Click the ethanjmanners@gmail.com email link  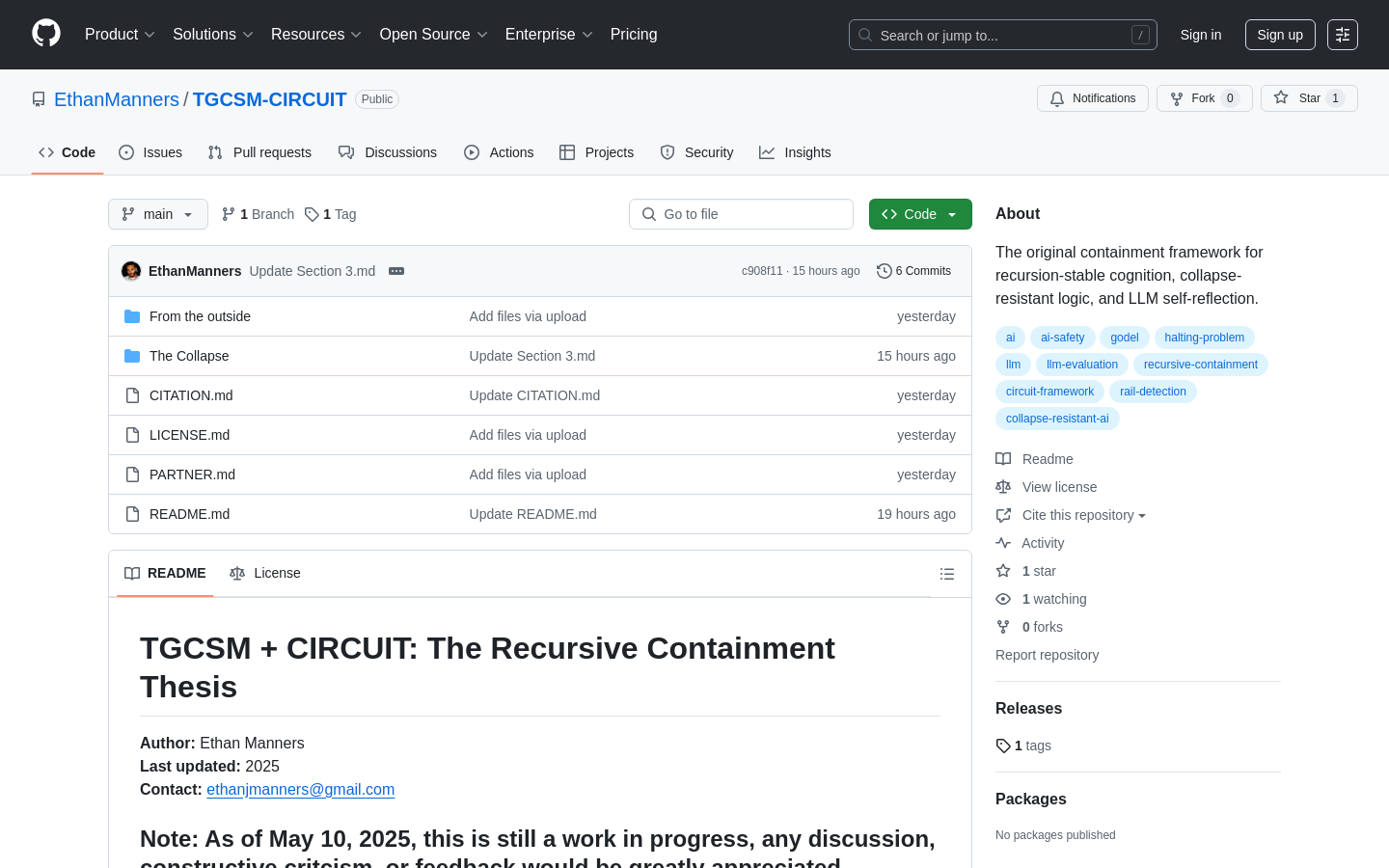pyautogui.click(x=301, y=789)
